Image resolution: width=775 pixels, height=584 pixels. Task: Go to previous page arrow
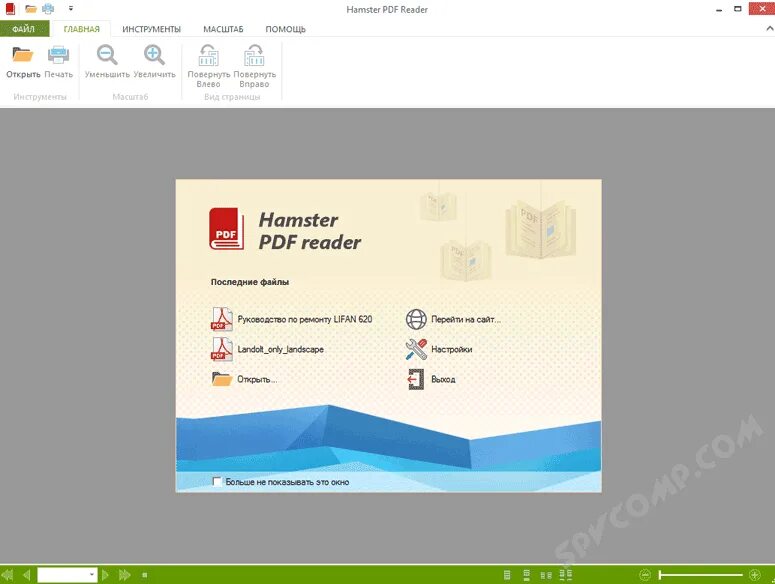(x=27, y=575)
